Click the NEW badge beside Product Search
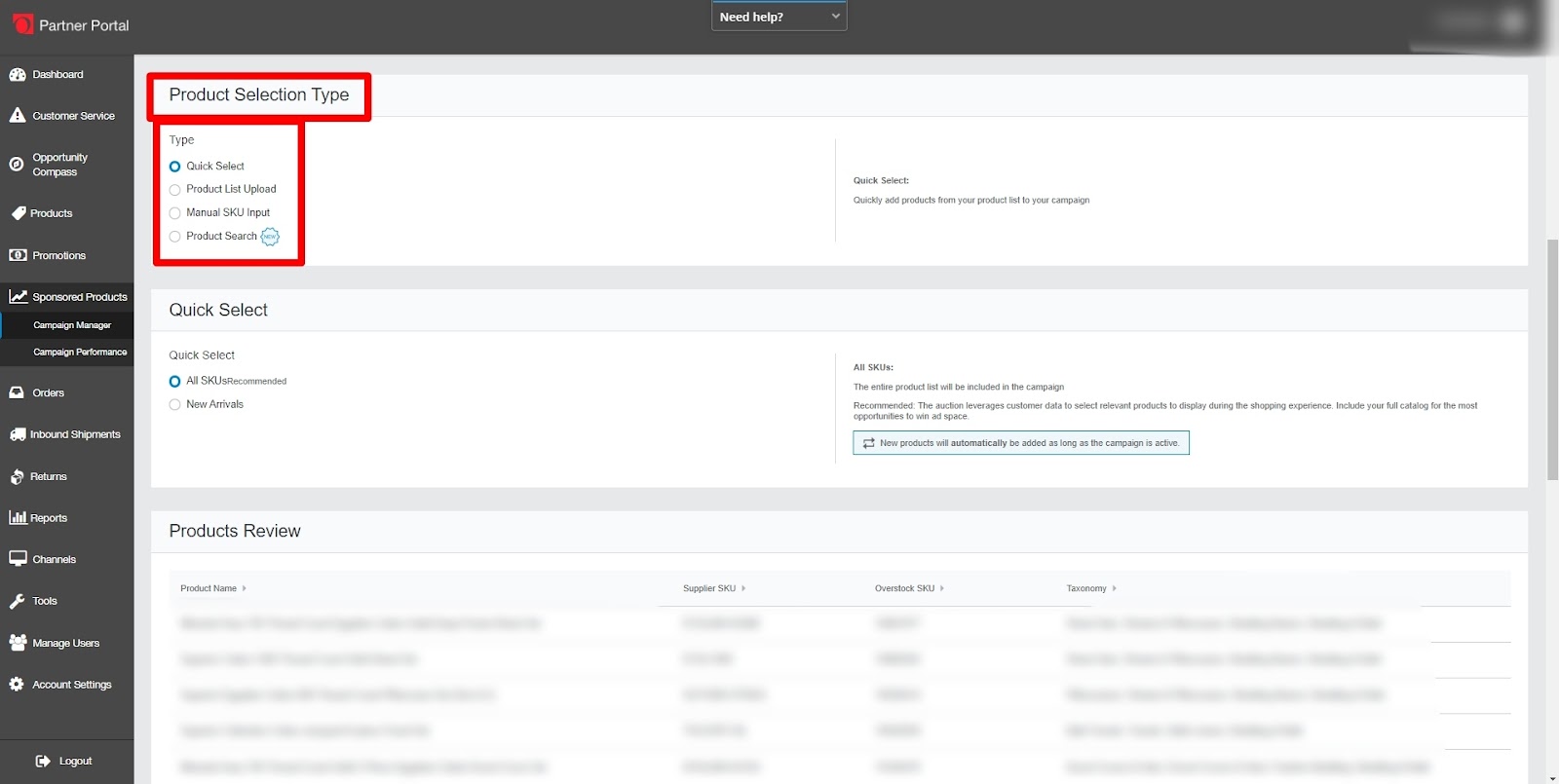 pyautogui.click(x=270, y=237)
